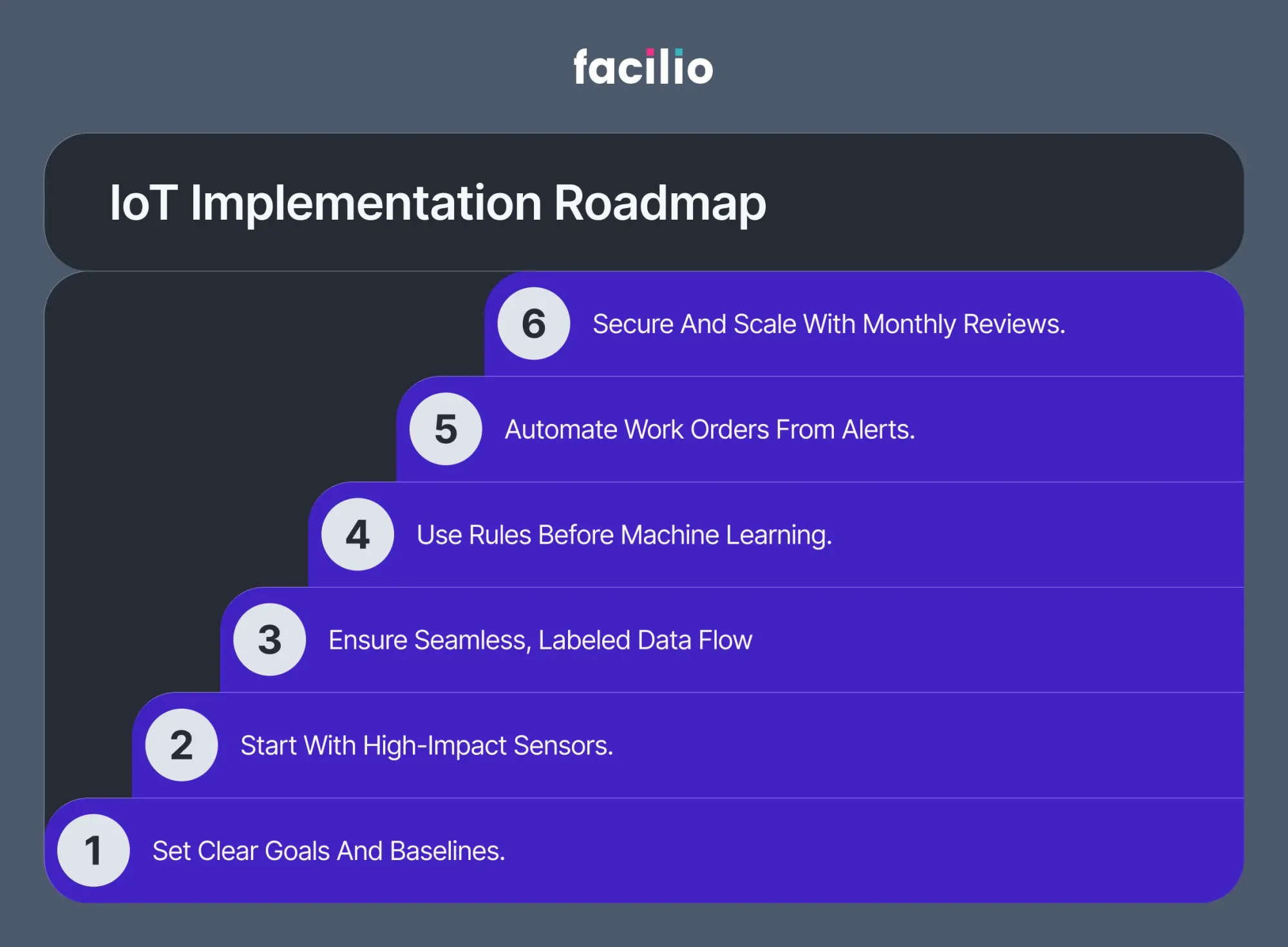The height and width of the screenshot is (947, 1288).
Task: Click "Secure And Scale With Monthly Reviews" text
Action: pos(828,324)
